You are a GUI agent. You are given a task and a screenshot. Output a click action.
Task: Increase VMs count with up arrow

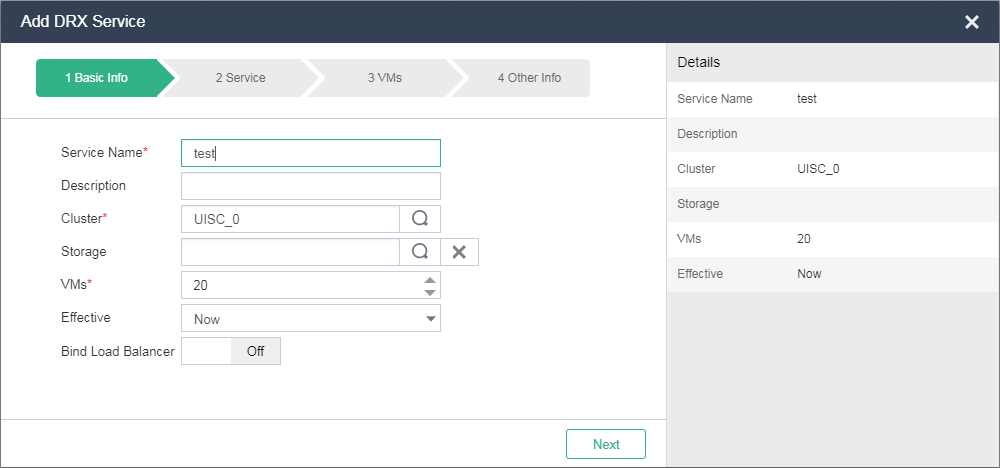coord(430,279)
